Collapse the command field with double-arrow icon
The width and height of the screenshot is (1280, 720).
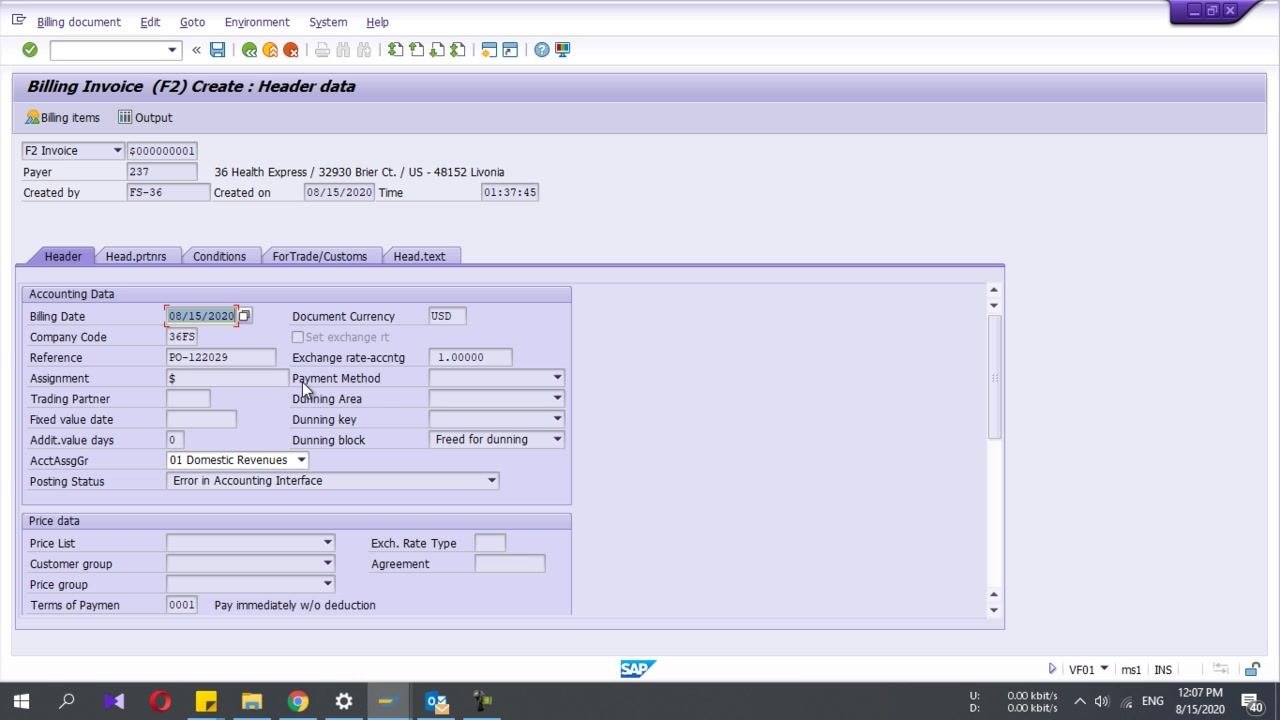click(x=196, y=50)
